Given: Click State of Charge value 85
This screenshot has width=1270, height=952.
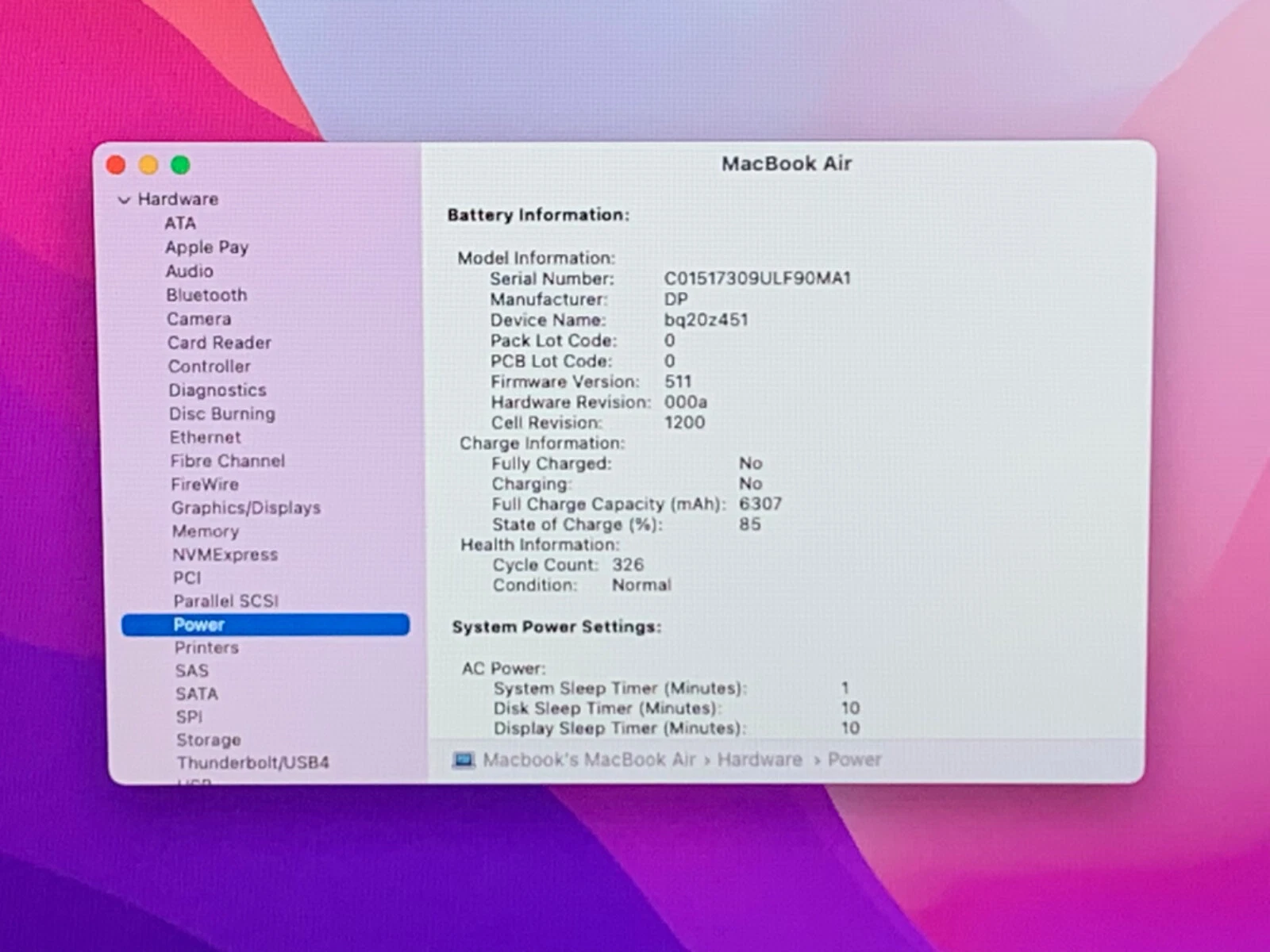Looking at the screenshot, I should tap(750, 524).
